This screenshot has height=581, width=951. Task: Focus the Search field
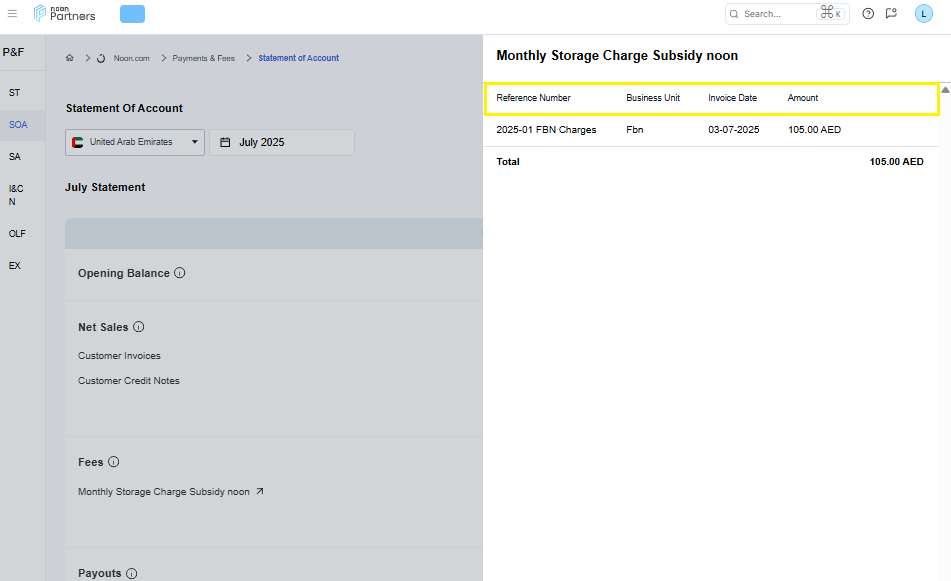[x=787, y=14]
